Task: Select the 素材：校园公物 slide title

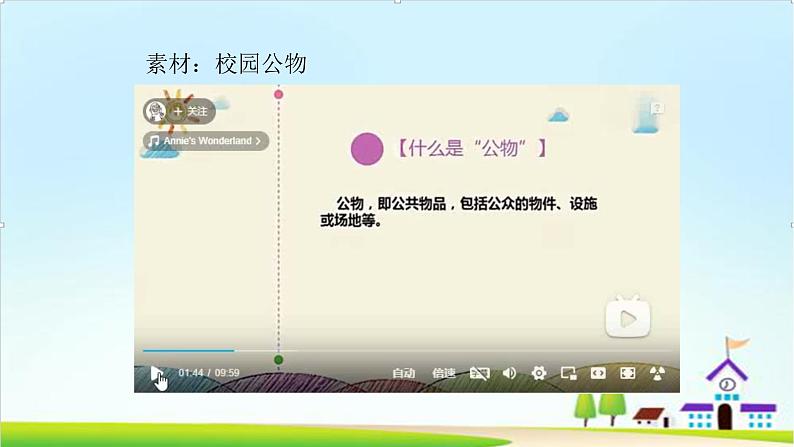Action: tap(226, 65)
